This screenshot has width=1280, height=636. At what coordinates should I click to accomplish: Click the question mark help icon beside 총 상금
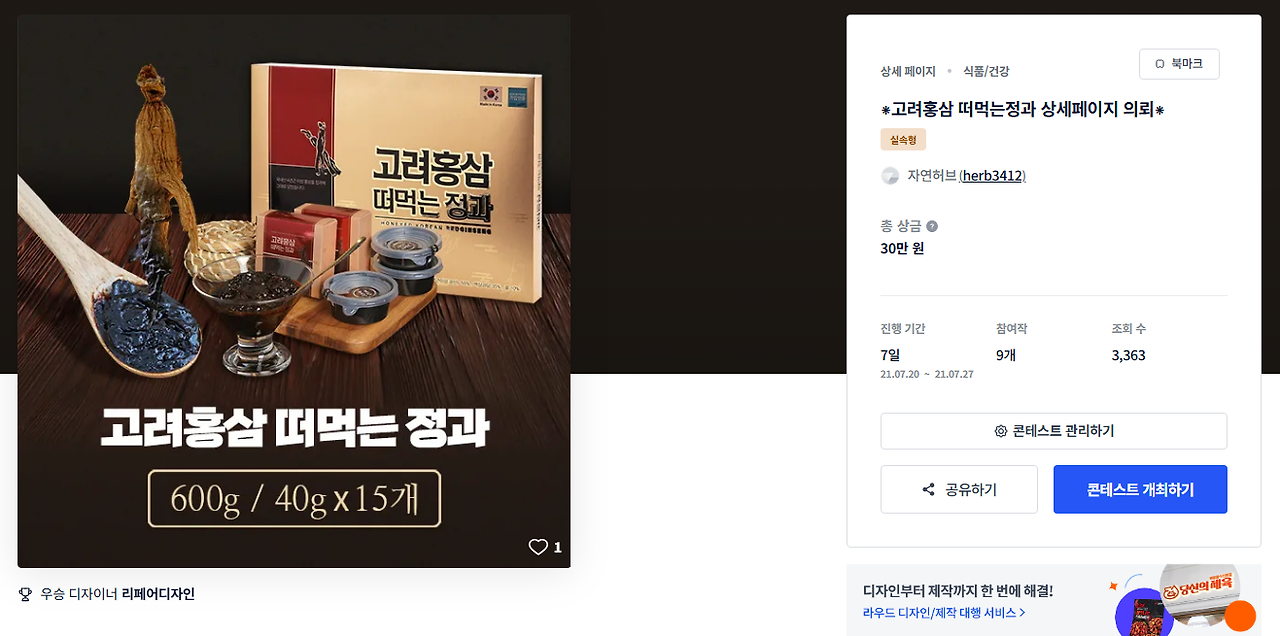932,226
